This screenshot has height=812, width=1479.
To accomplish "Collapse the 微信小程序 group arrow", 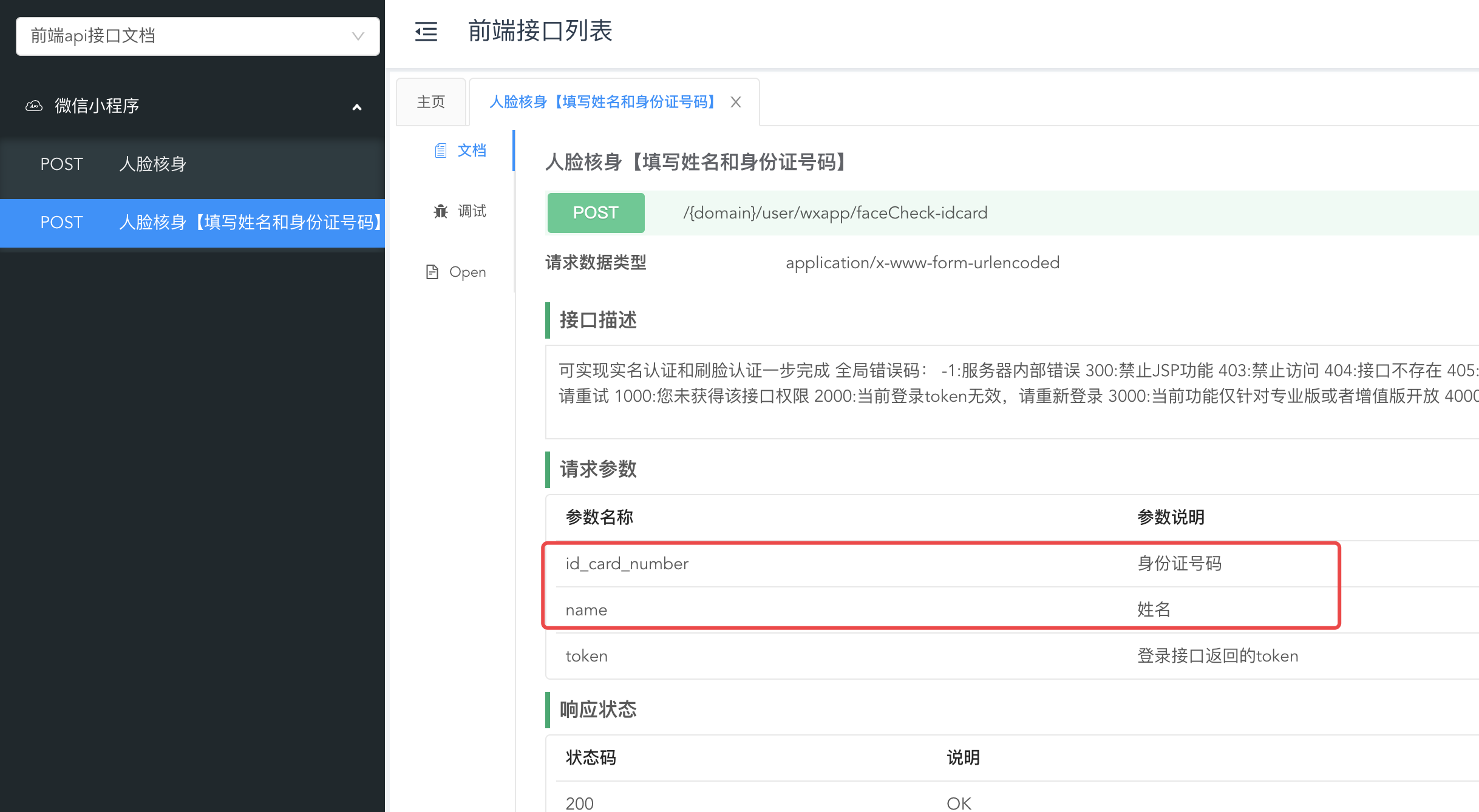I will pos(357,107).
